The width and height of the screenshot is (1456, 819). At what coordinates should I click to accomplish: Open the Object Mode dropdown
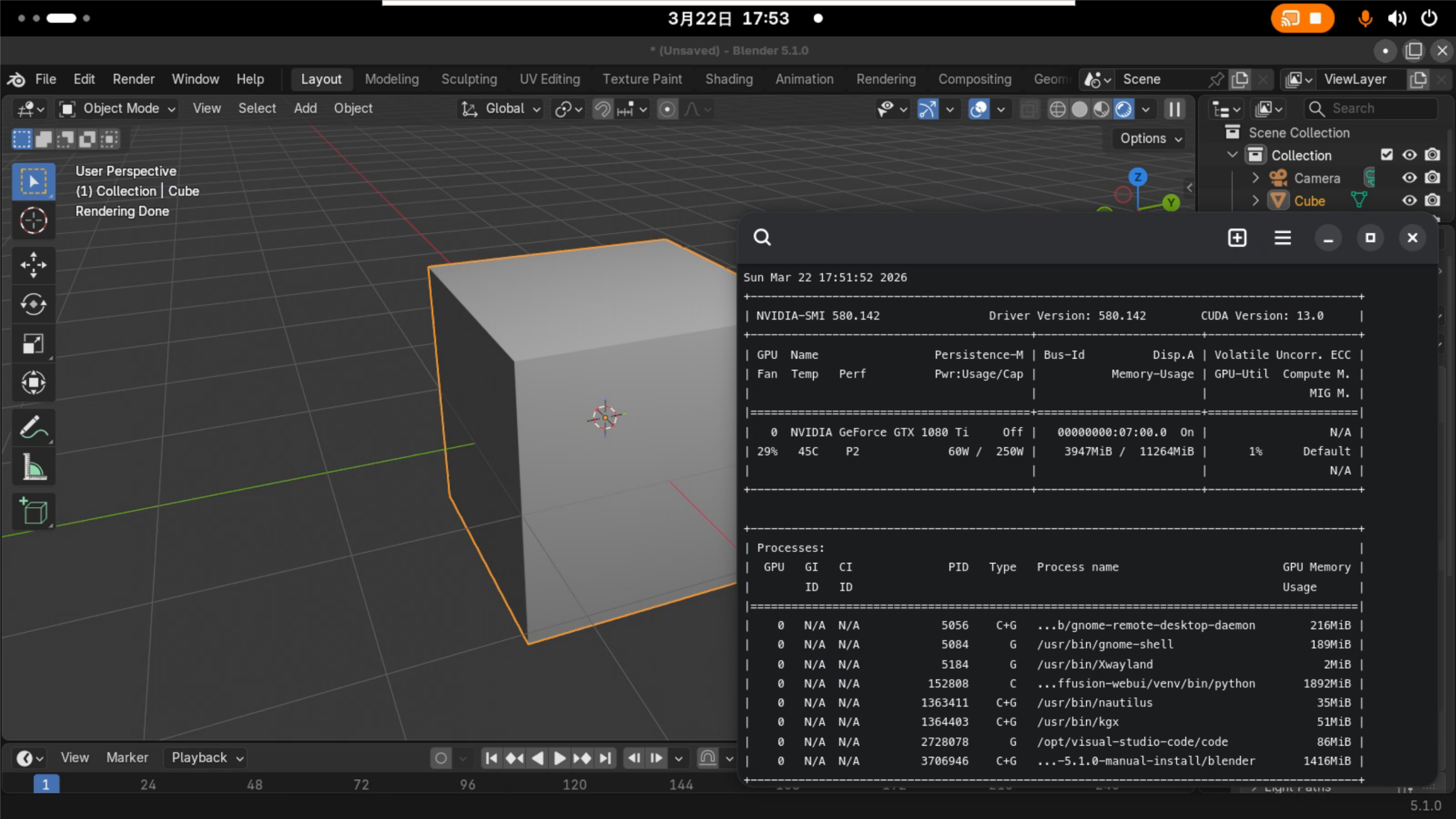[118, 109]
